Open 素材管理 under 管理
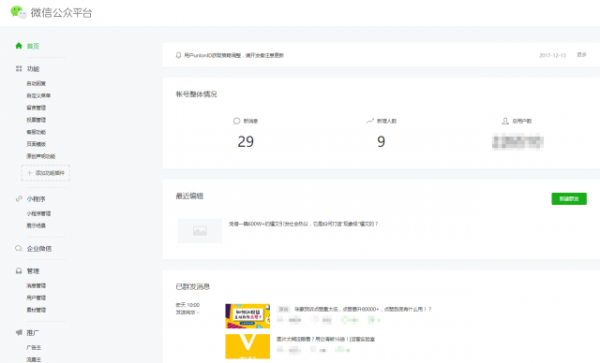The height and width of the screenshot is (363, 600). (36, 310)
